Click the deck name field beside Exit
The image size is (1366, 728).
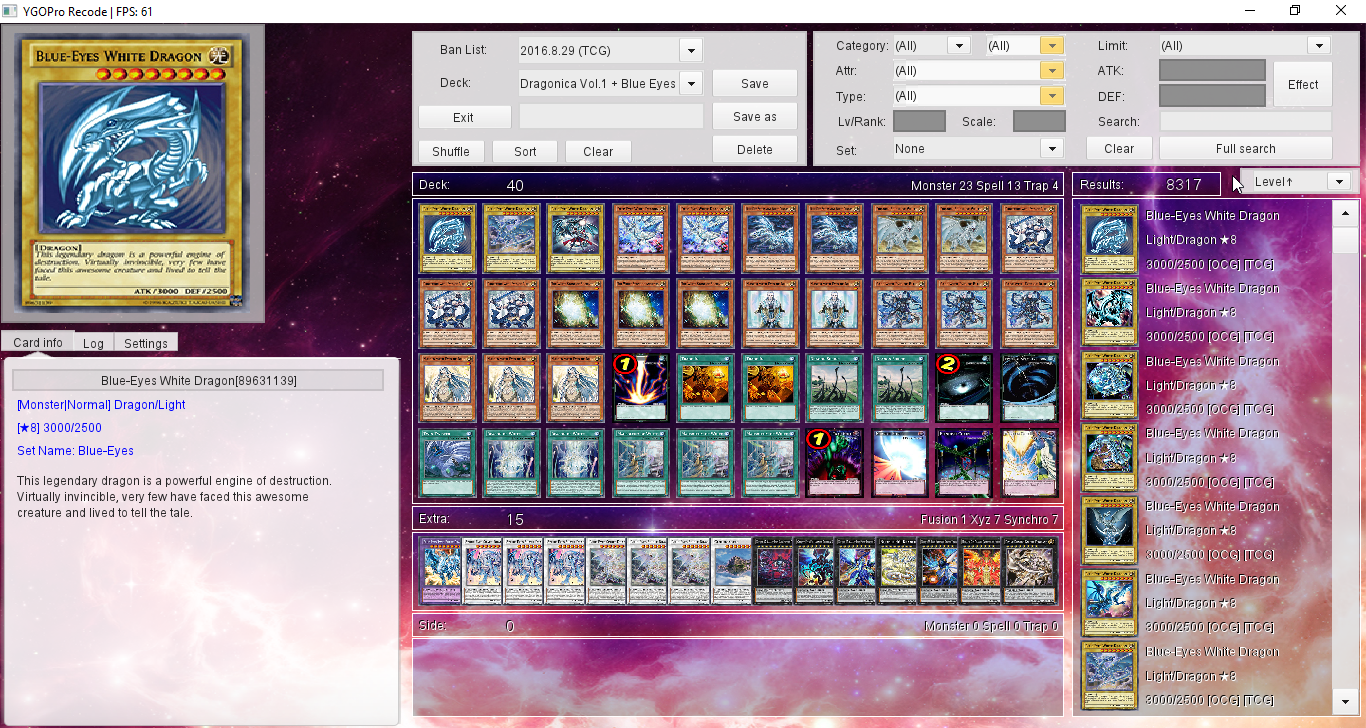(611, 117)
